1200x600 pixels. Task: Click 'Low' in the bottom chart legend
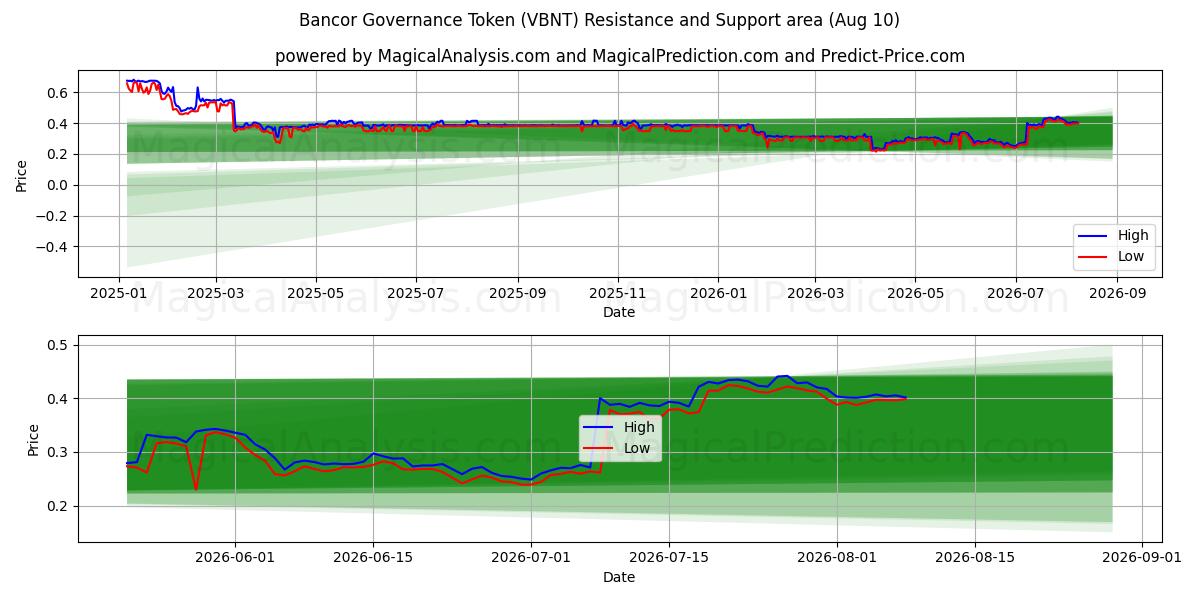coord(638,448)
